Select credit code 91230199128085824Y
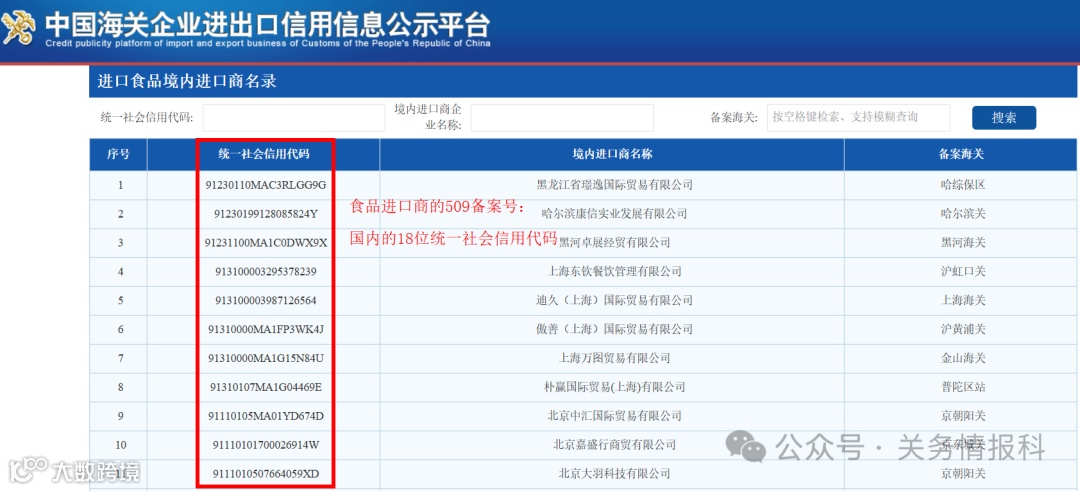1080x491 pixels. coord(266,214)
